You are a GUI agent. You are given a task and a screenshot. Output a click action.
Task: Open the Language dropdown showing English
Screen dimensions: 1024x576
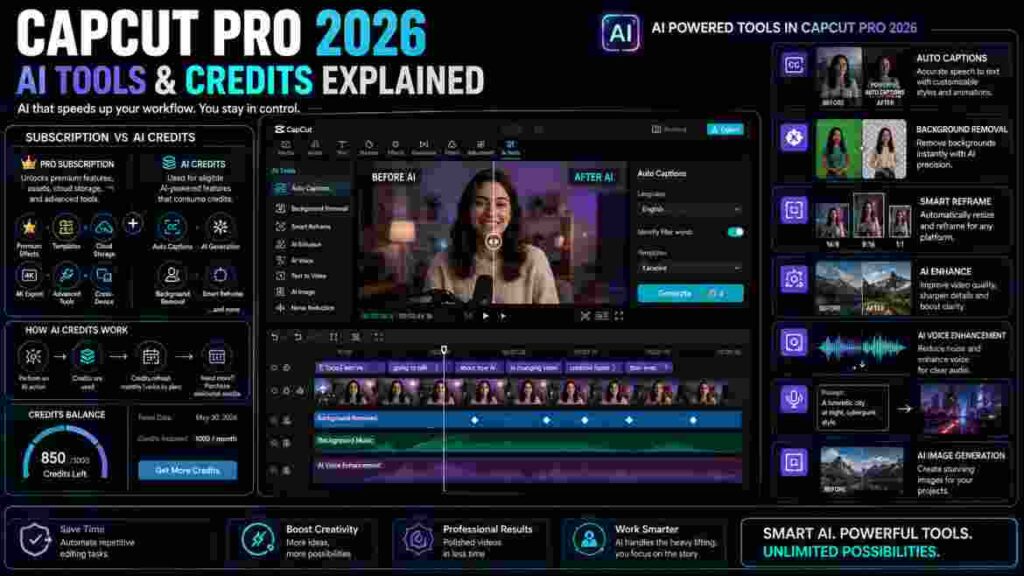click(x=690, y=209)
